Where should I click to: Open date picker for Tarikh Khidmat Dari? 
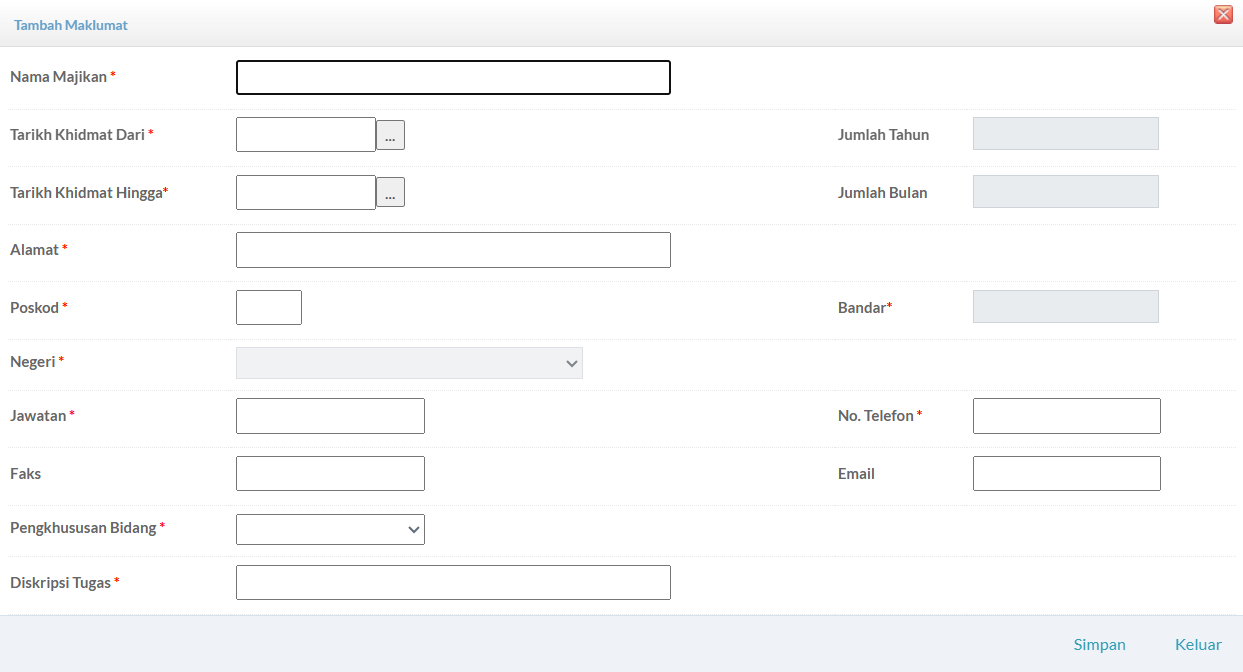[390, 135]
